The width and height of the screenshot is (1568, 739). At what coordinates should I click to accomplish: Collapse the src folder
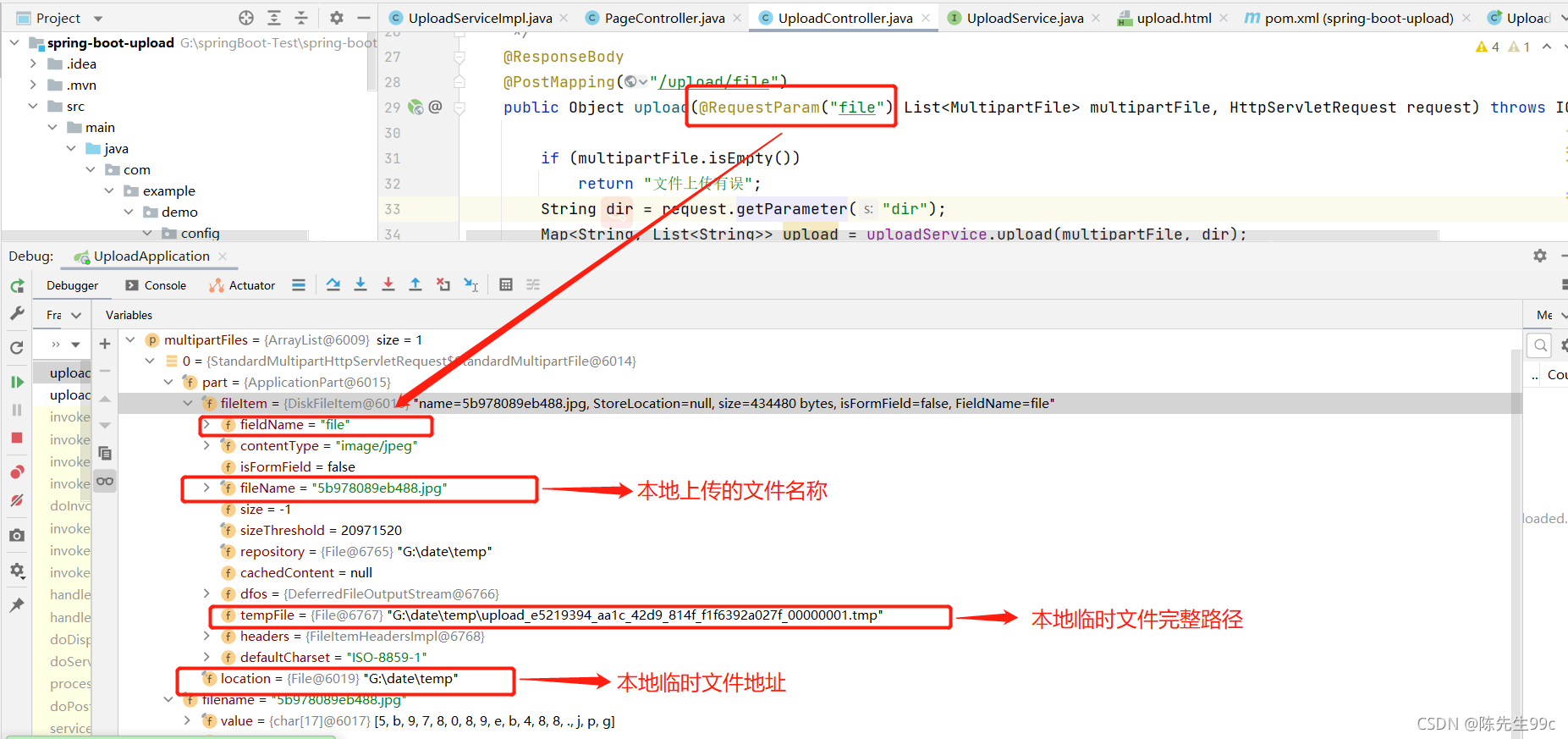33,106
